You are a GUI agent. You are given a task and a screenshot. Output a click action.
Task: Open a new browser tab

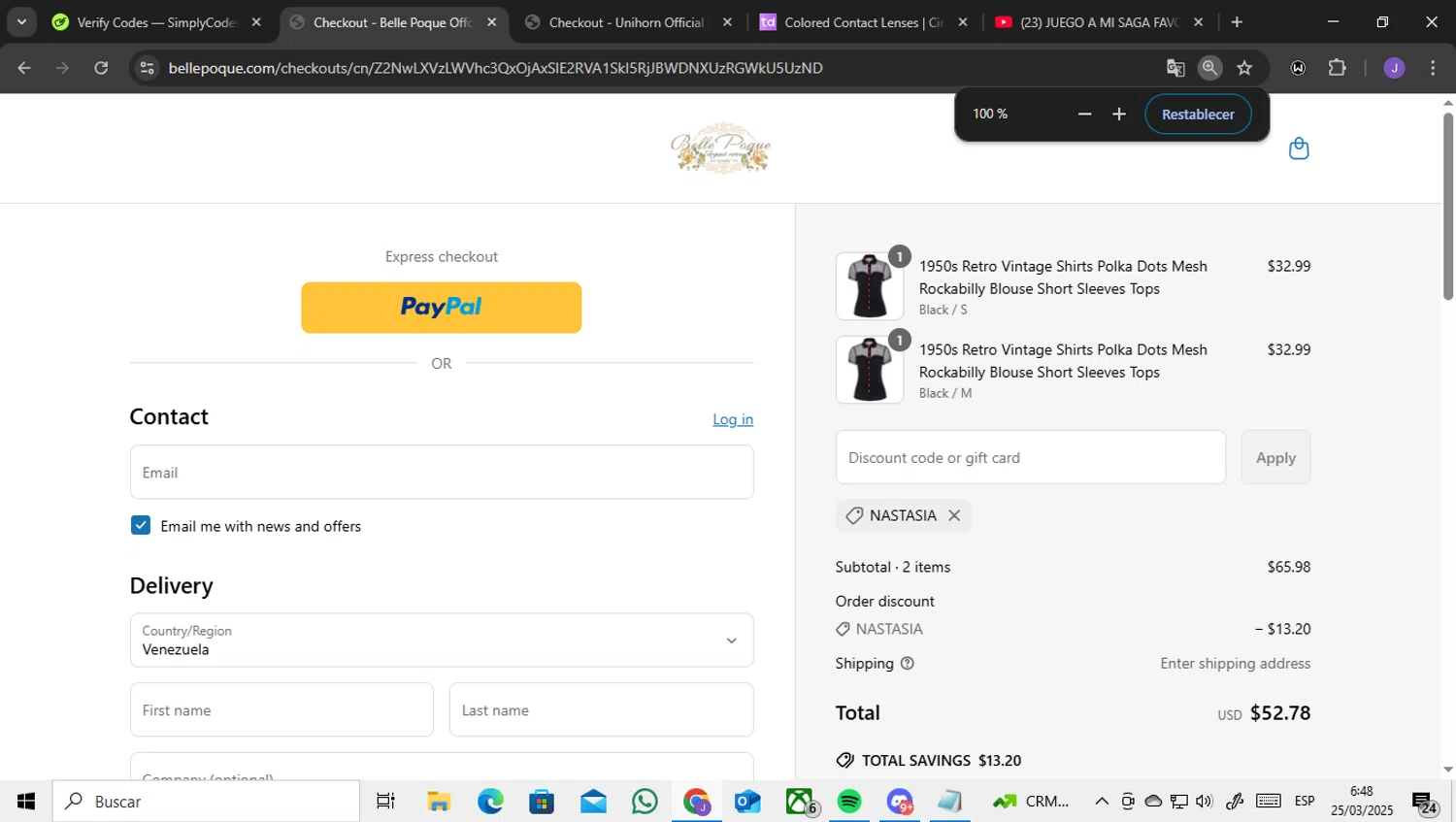[1237, 22]
